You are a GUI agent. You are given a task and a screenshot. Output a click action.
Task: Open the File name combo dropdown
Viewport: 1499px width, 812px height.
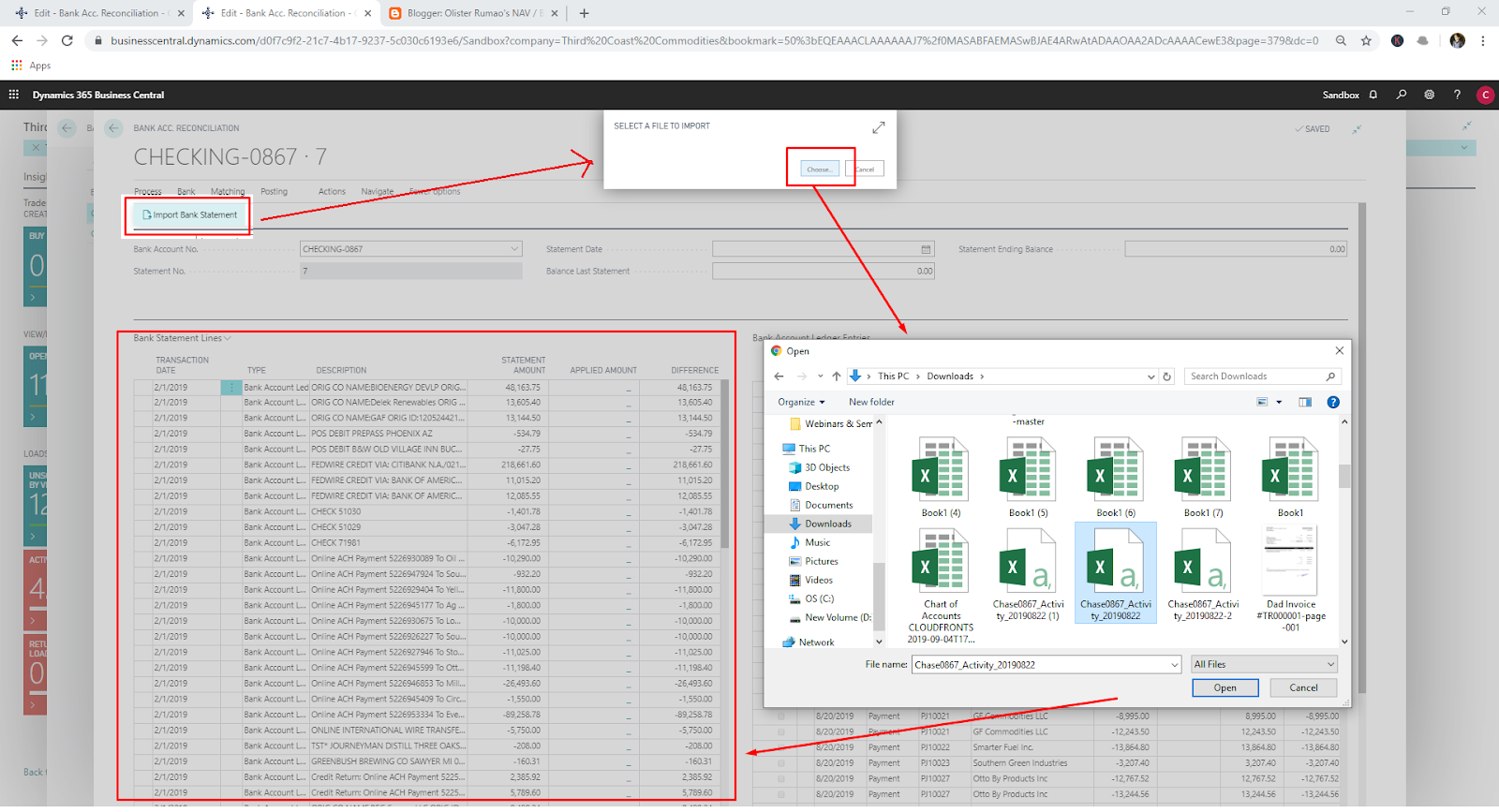tap(1174, 665)
